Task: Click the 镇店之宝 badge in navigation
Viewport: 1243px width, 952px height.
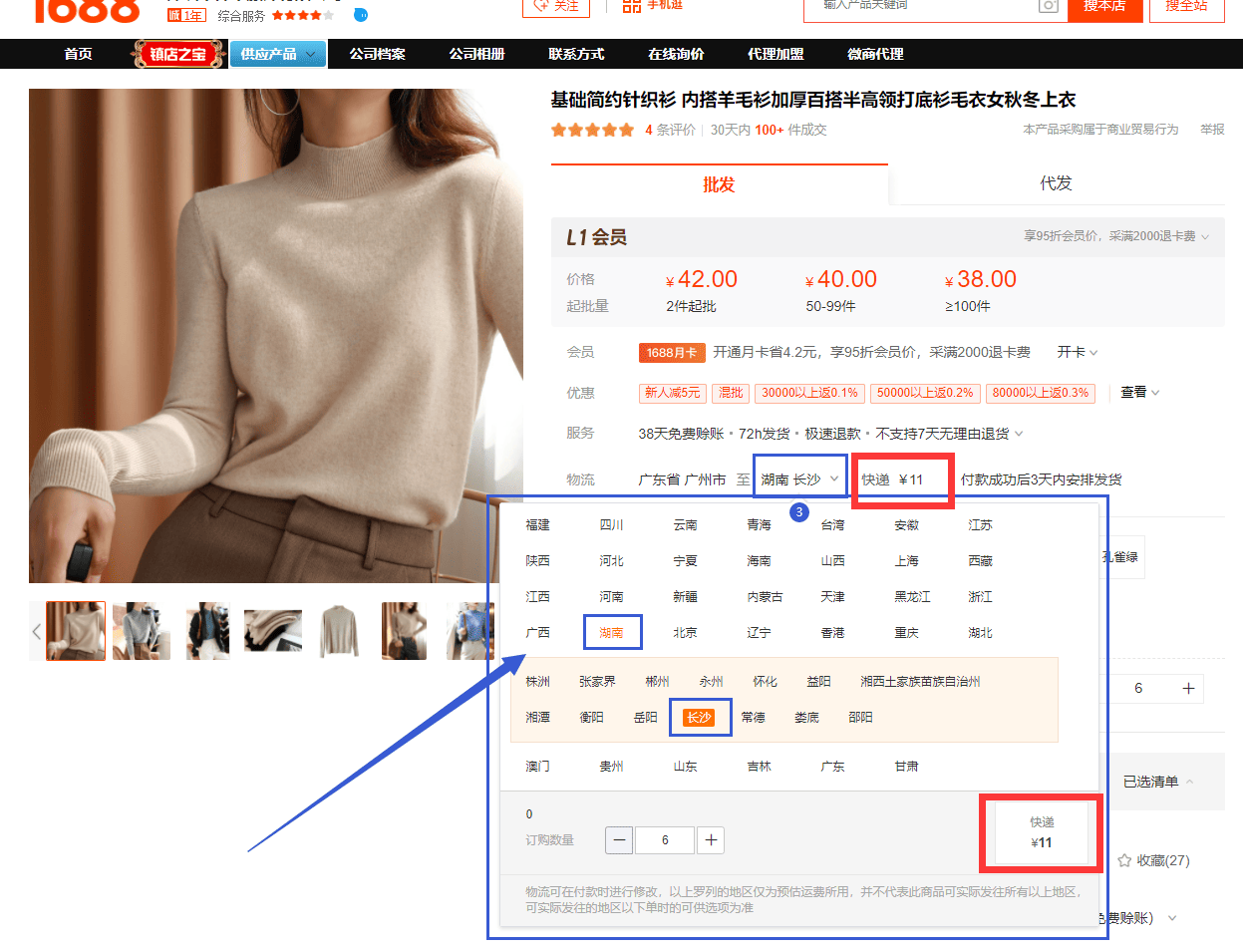Action: tap(178, 54)
